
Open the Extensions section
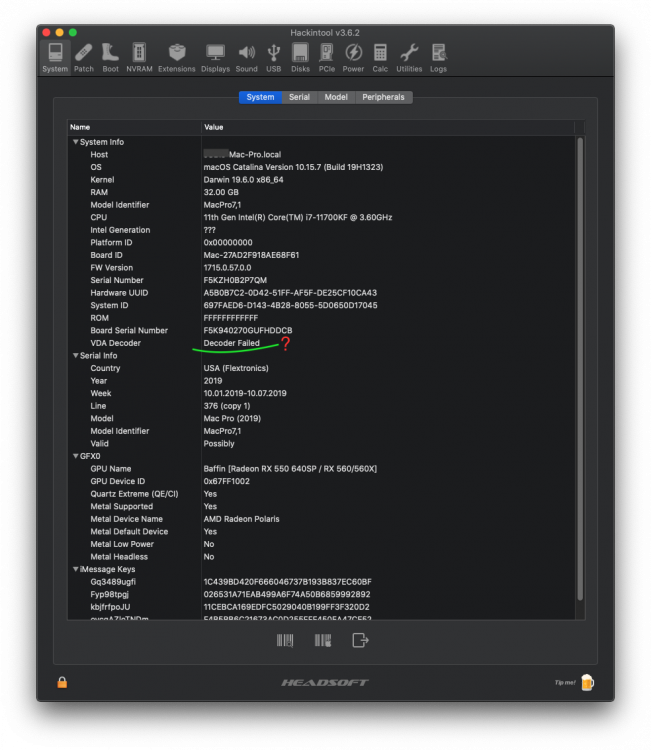pyautogui.click(x=177, y=58)
